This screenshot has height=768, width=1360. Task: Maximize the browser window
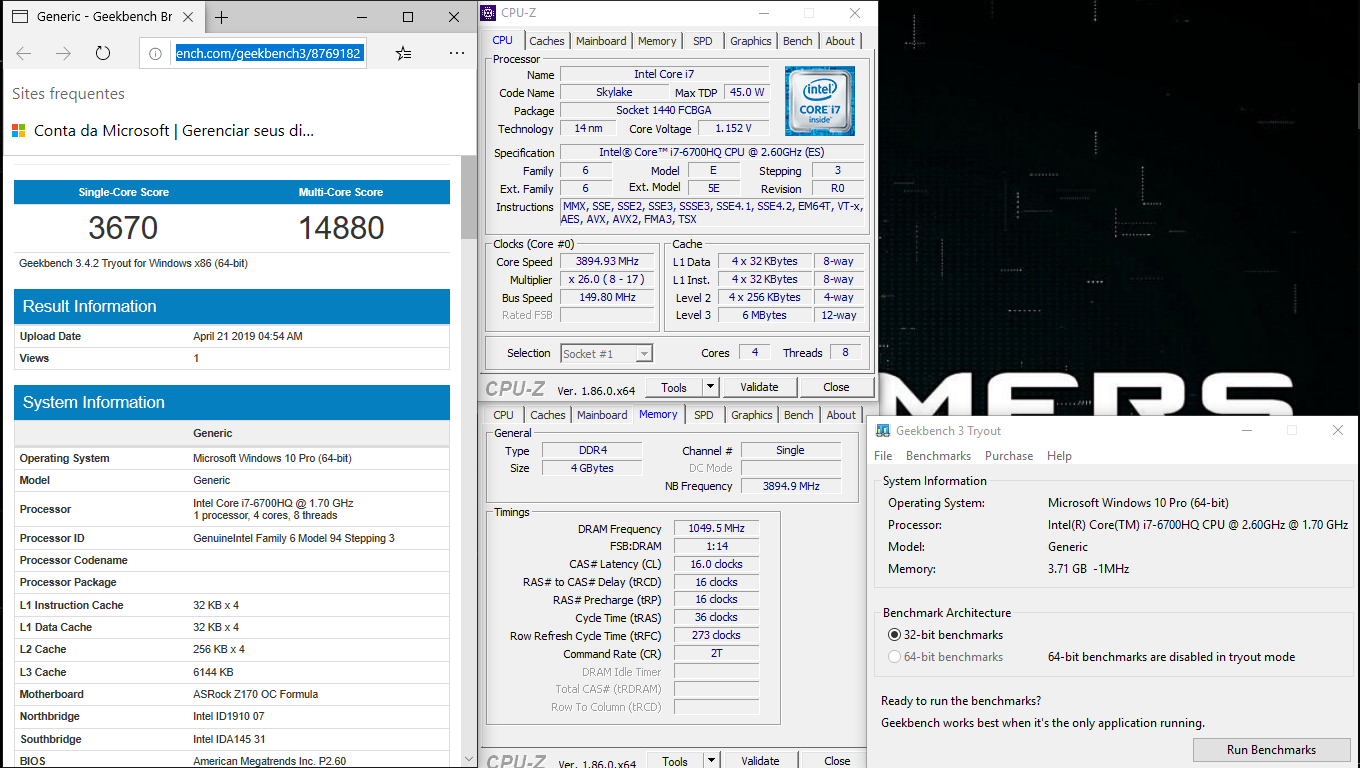[408, 17]
